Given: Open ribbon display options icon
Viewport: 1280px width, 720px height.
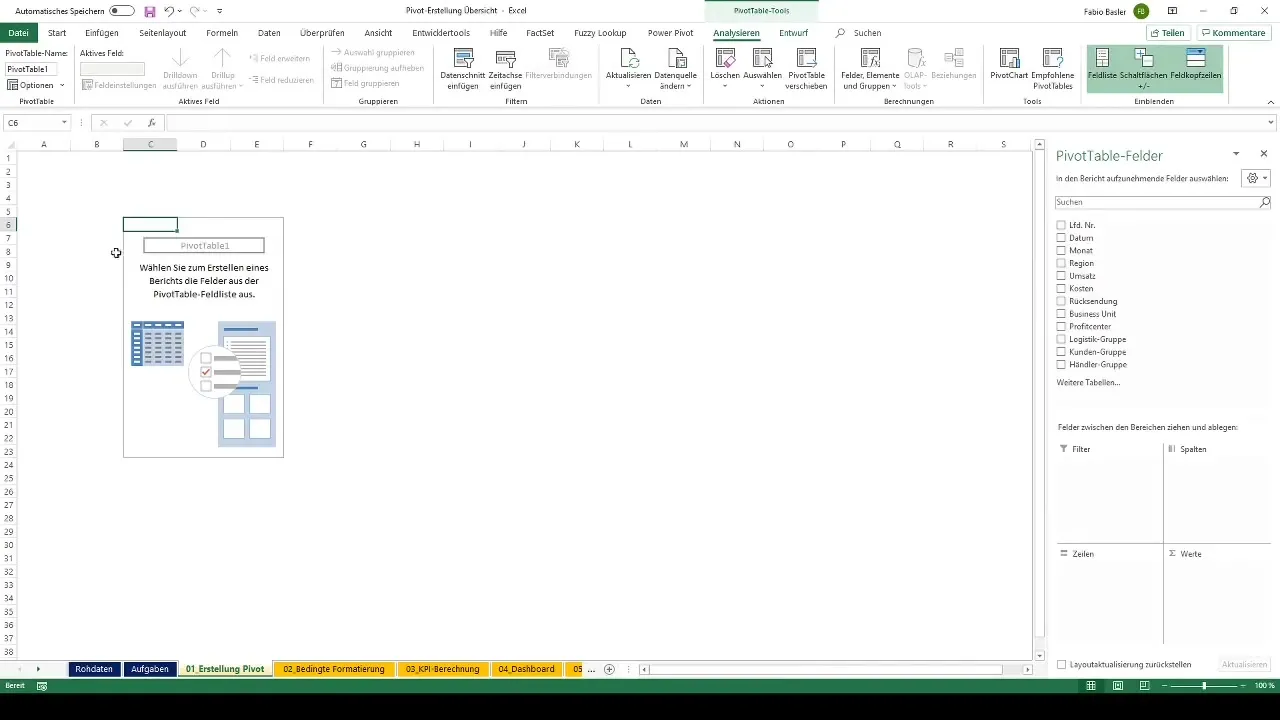Looking at the screenshot, I should point(1172,10).
